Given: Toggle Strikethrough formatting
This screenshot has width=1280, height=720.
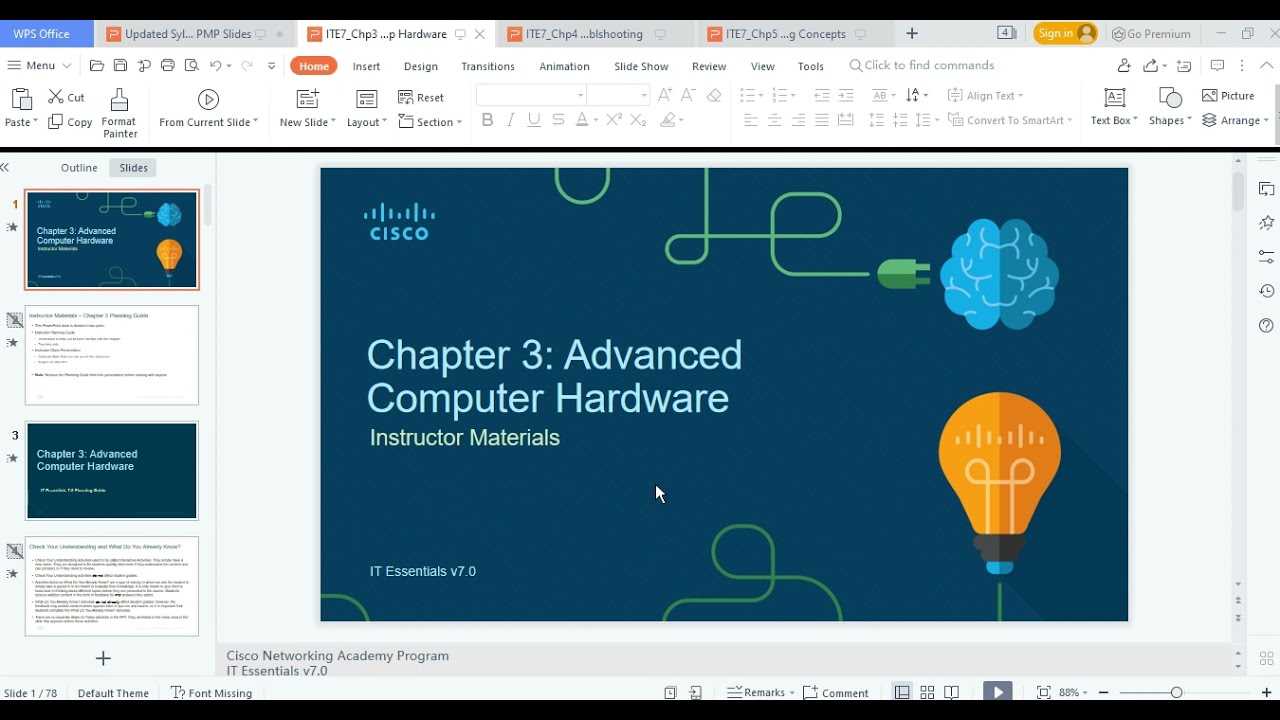Looking at the screenshot, I should 558,120.
